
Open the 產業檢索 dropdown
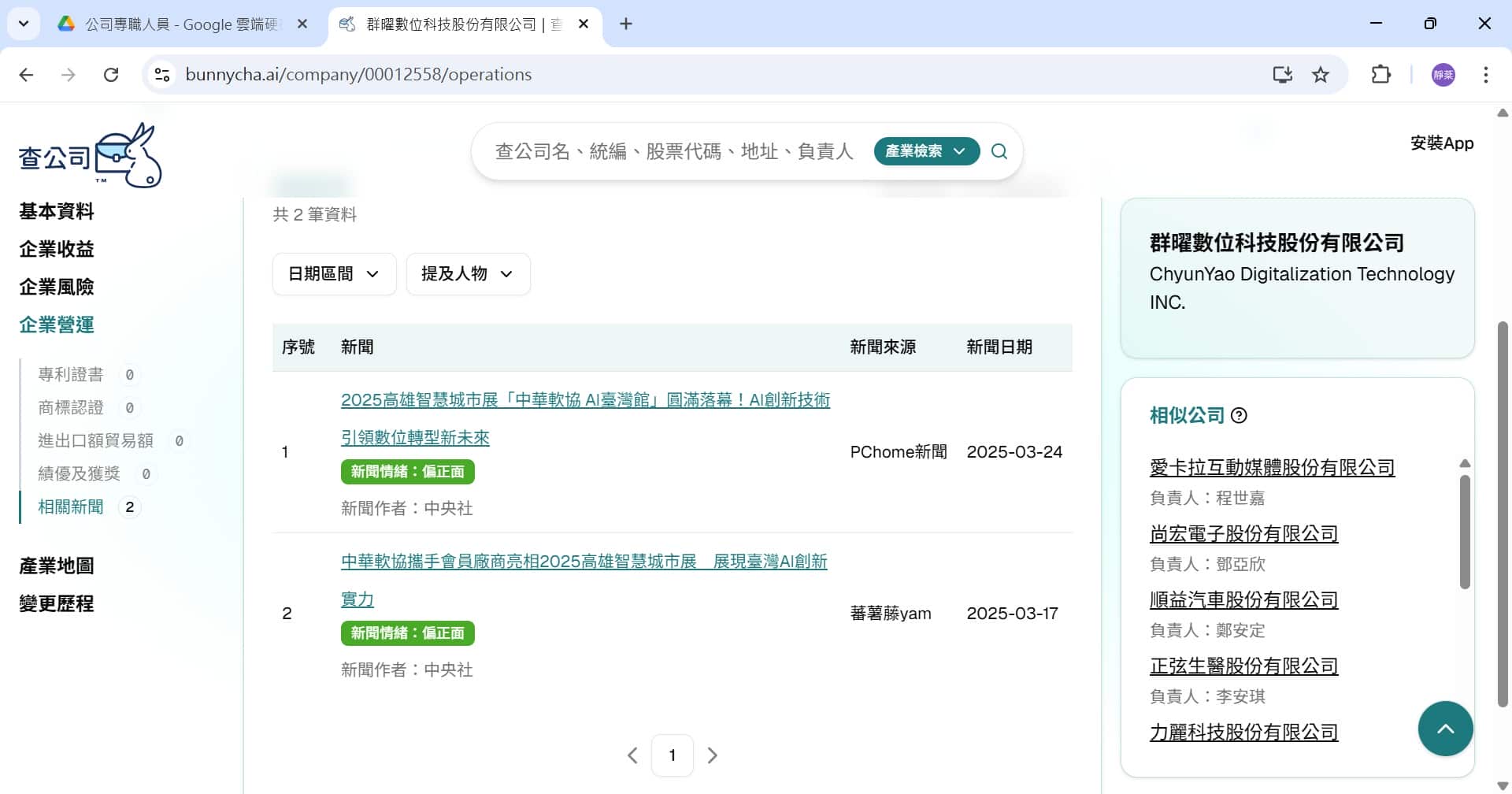(926, 151)
